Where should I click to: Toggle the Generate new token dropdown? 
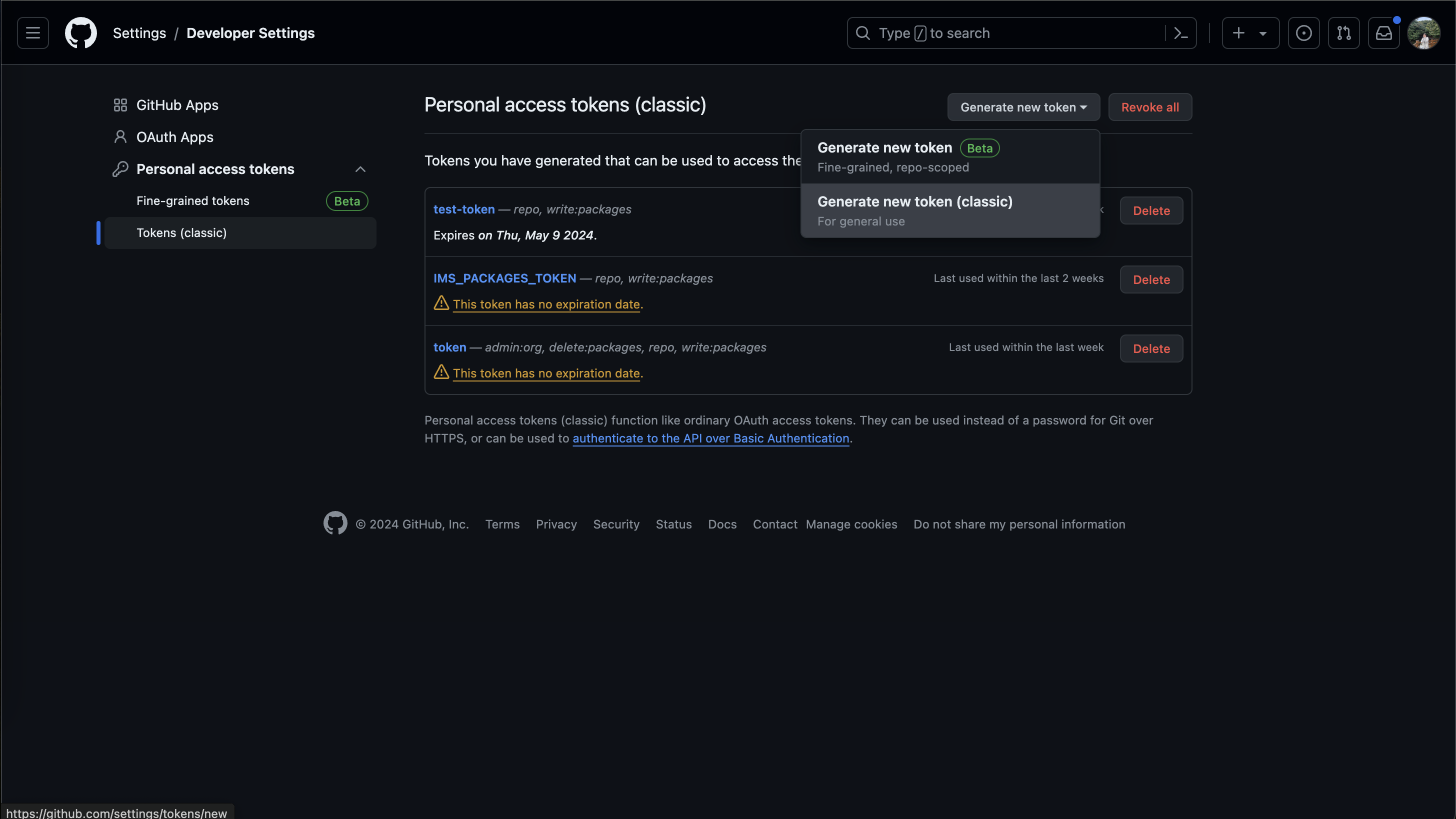(1023, 107)
